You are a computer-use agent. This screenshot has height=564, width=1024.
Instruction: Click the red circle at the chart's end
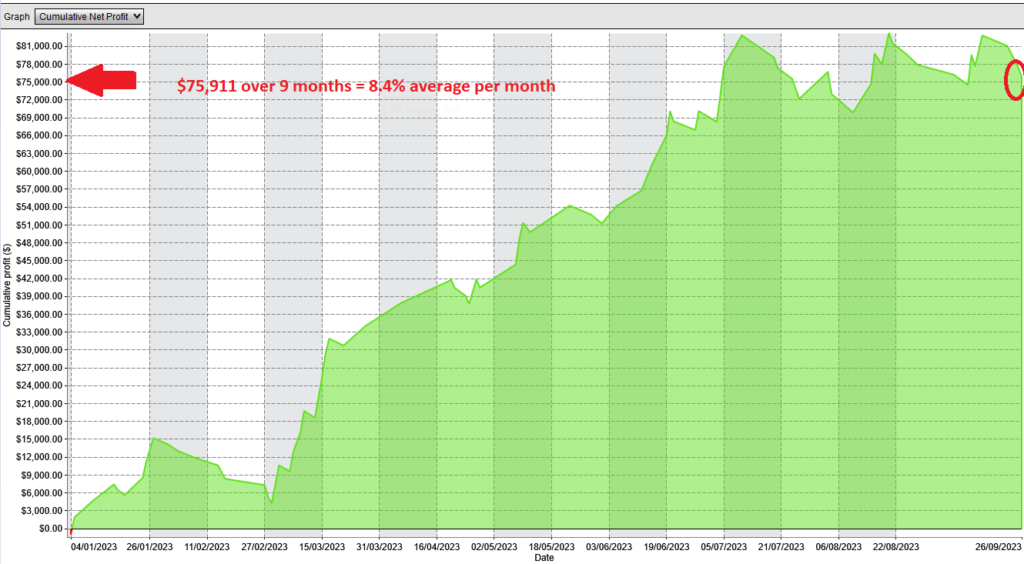[1015, 80]
